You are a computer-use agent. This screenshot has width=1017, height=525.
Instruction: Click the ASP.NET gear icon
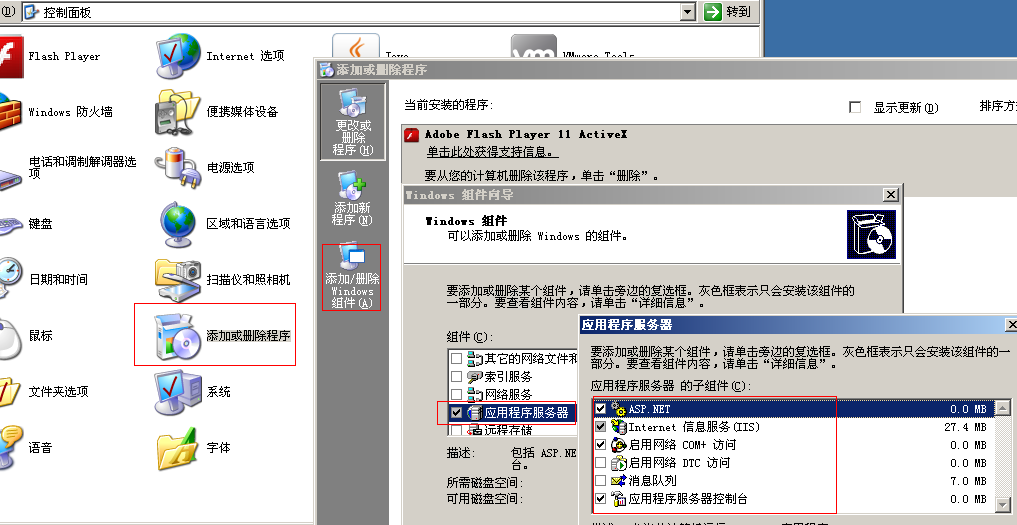(618, 409)
